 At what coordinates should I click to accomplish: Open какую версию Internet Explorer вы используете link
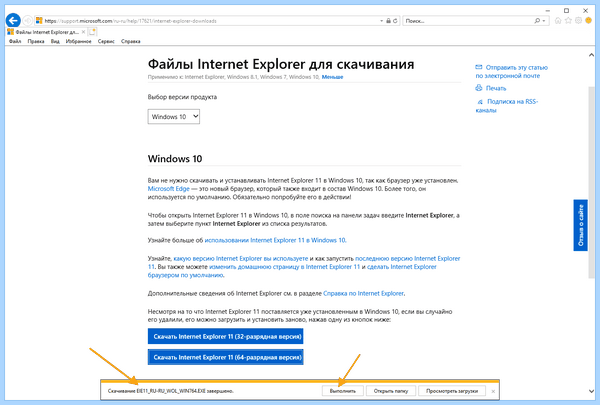pos(241,258)
